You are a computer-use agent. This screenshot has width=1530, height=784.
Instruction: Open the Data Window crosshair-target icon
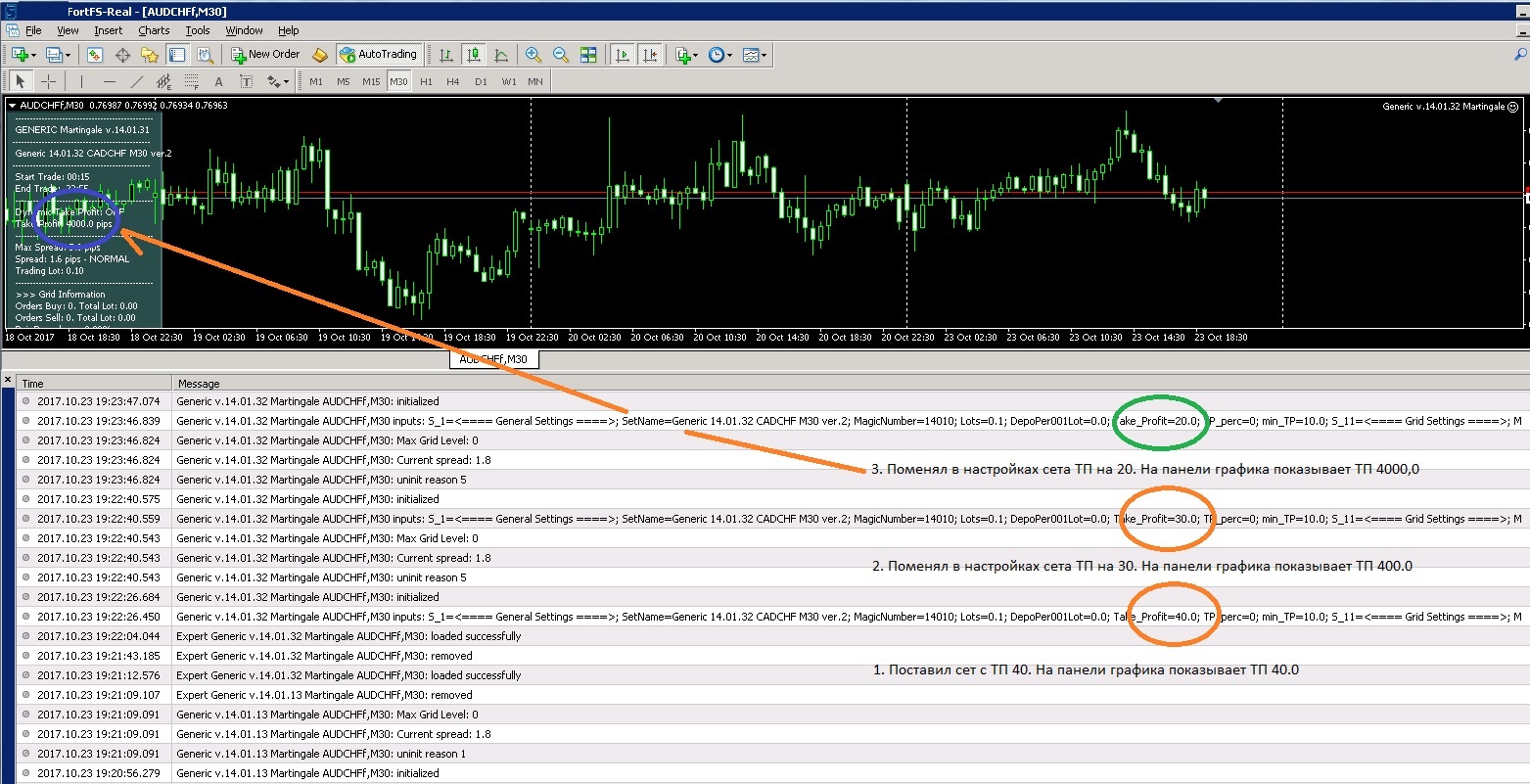click(x=122, y=55)
